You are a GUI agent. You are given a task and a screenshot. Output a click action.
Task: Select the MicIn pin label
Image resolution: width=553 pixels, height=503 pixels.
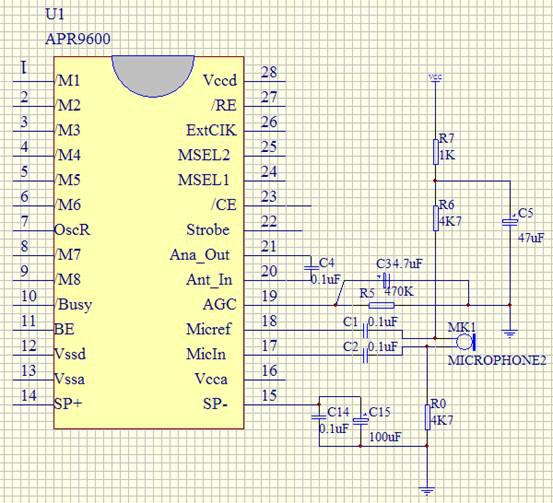[206, 354]
